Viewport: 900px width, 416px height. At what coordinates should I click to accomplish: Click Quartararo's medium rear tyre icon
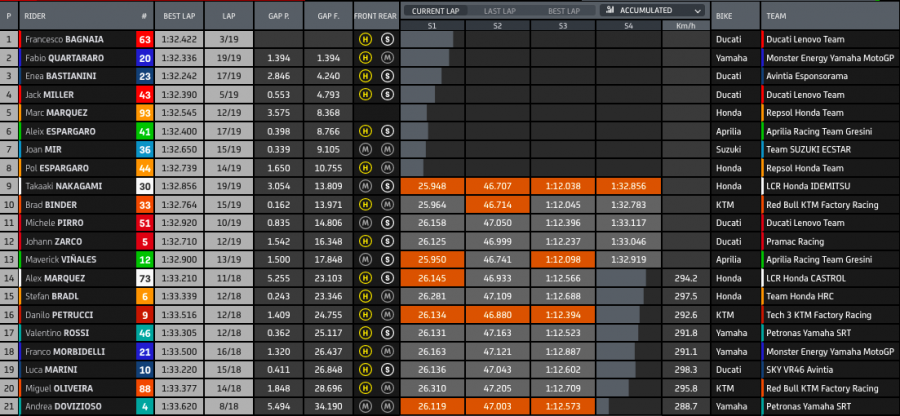387,58
